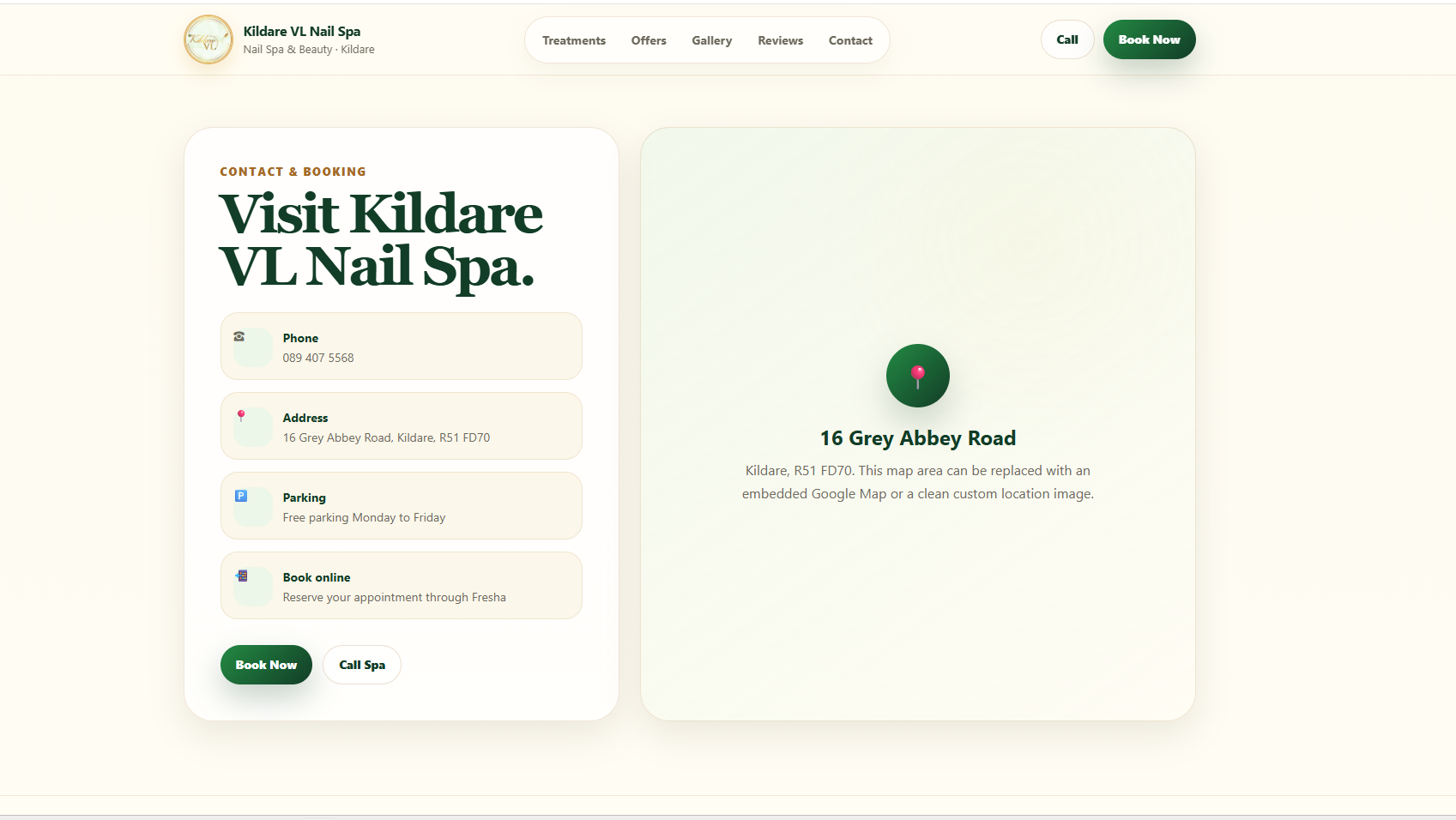The height and width of the screenshot is (820, 1456).
Task: Click the 'Parking' card label
Action: pyautogui.click(x=305, y=497)
